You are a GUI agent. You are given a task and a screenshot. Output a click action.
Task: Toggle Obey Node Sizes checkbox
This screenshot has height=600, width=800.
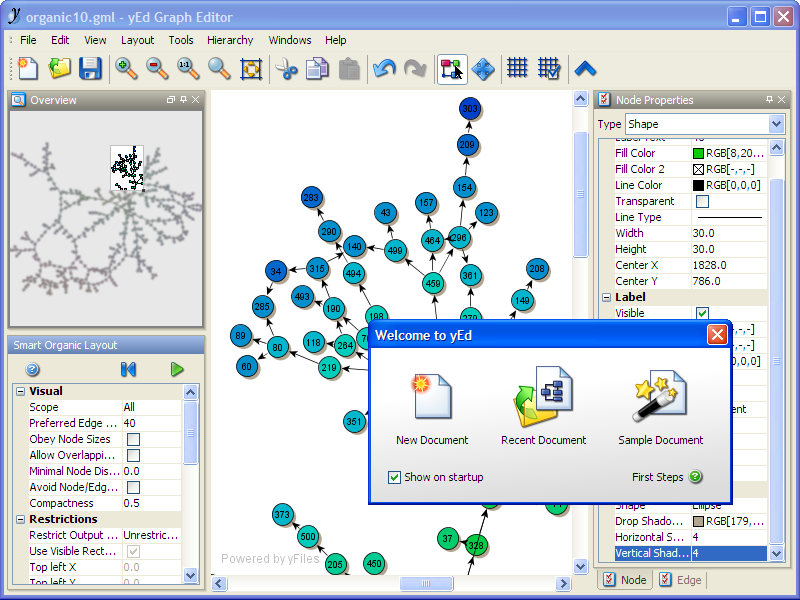coord(133,439)
